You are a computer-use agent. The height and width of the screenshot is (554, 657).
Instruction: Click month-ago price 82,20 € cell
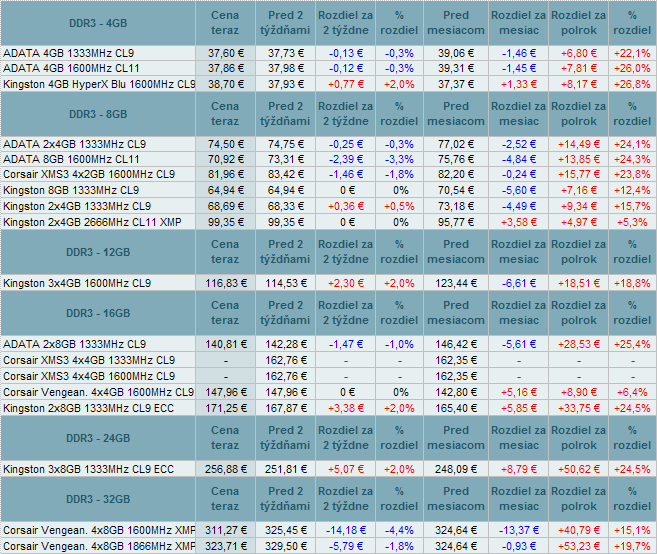456,174
